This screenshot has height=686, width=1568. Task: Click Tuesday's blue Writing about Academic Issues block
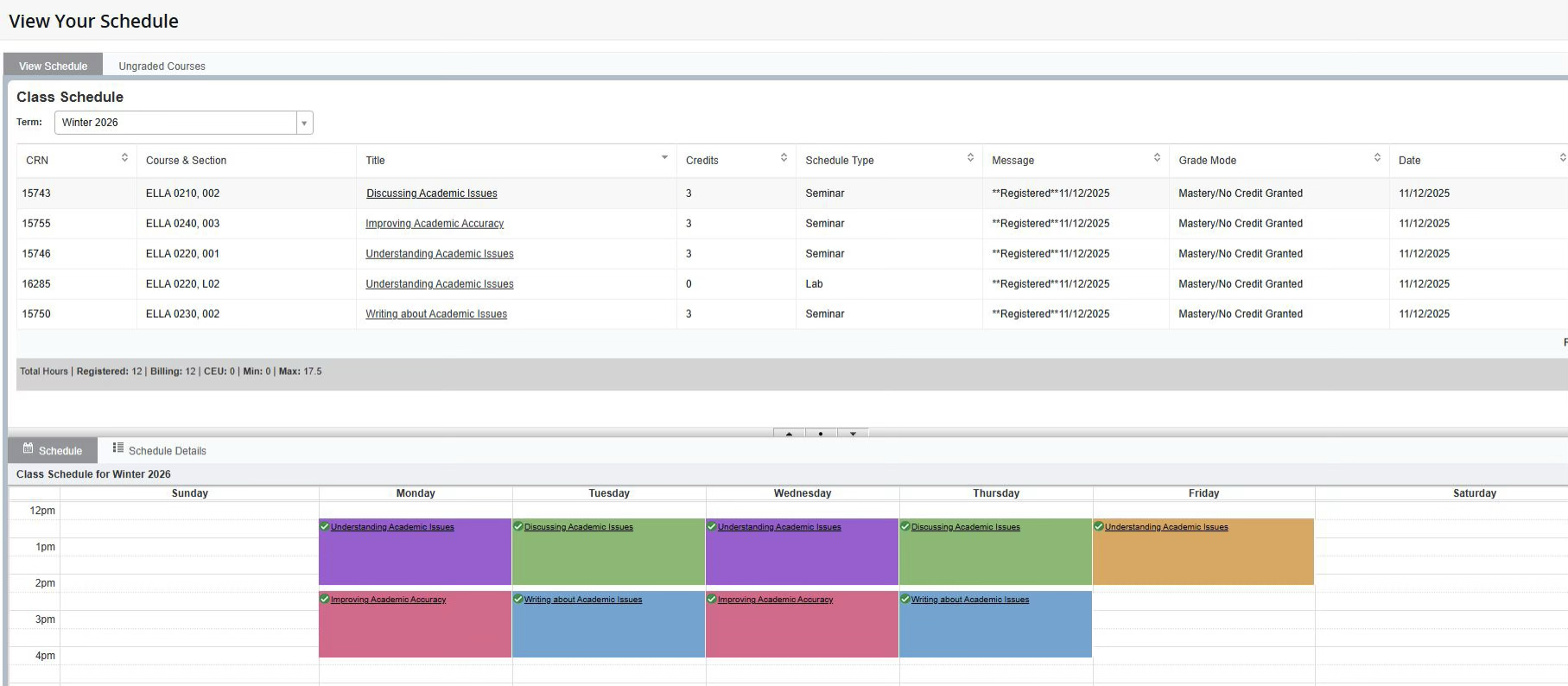coord(608,629)
